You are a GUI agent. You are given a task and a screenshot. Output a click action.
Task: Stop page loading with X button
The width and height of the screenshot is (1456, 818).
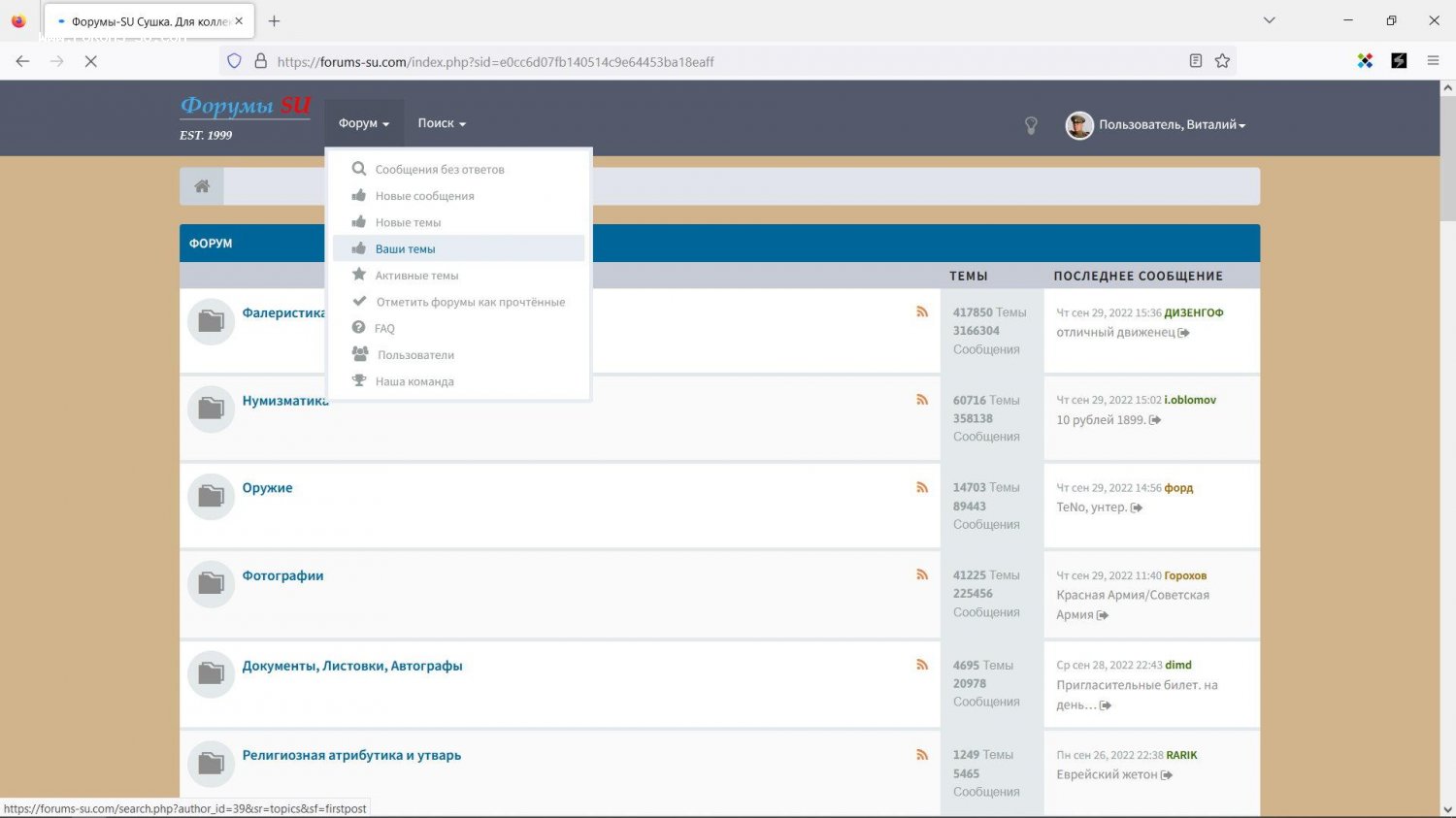tap(90, 61)
